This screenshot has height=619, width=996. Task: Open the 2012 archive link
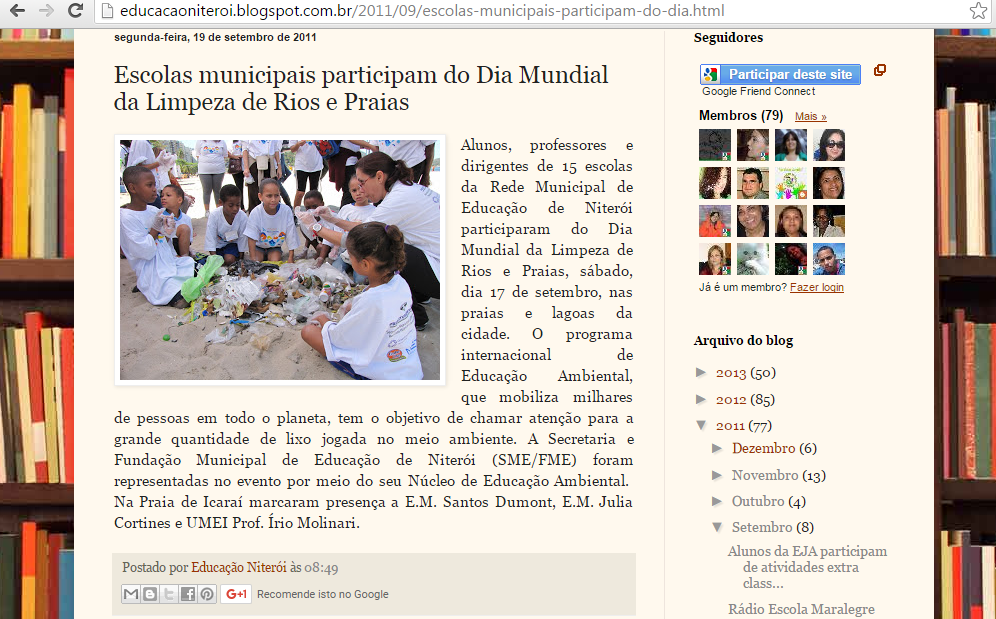coord(730,400)
